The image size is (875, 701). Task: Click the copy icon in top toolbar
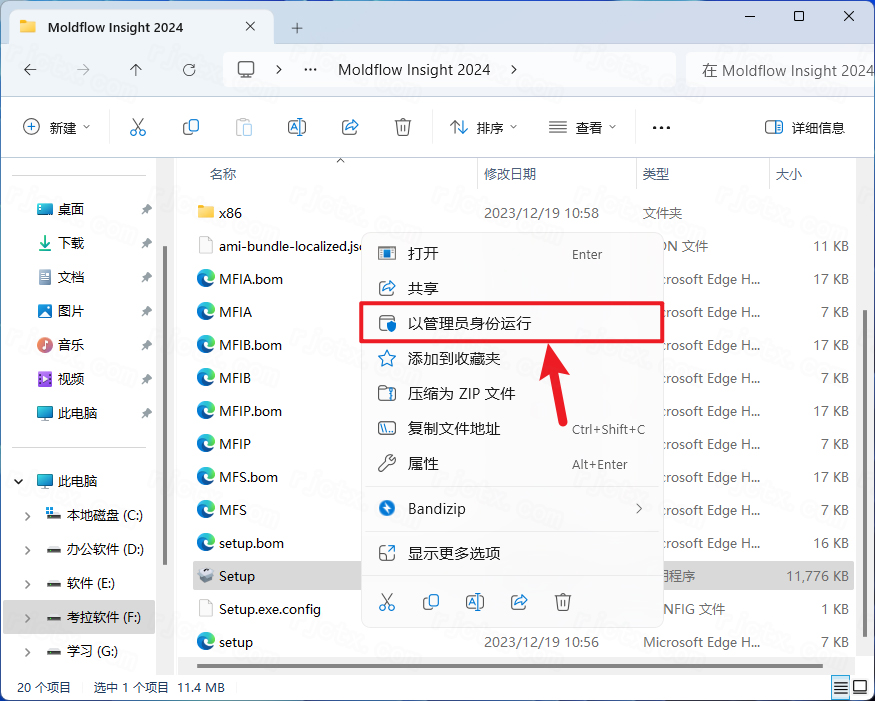(191, 127)
